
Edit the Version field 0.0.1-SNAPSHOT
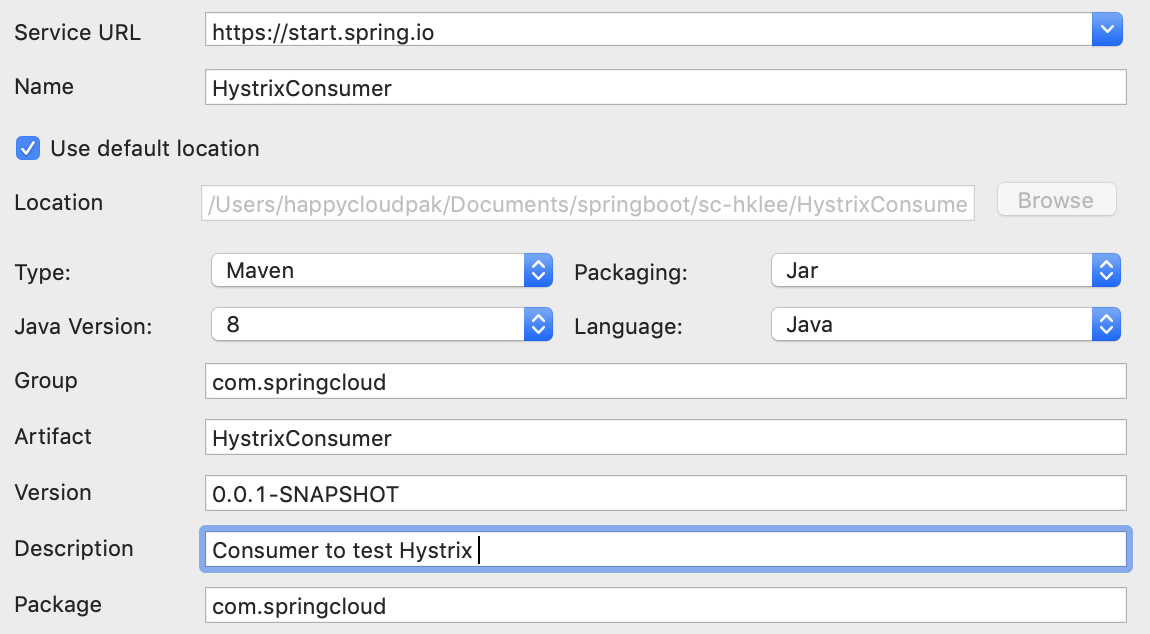coord(665,493)
